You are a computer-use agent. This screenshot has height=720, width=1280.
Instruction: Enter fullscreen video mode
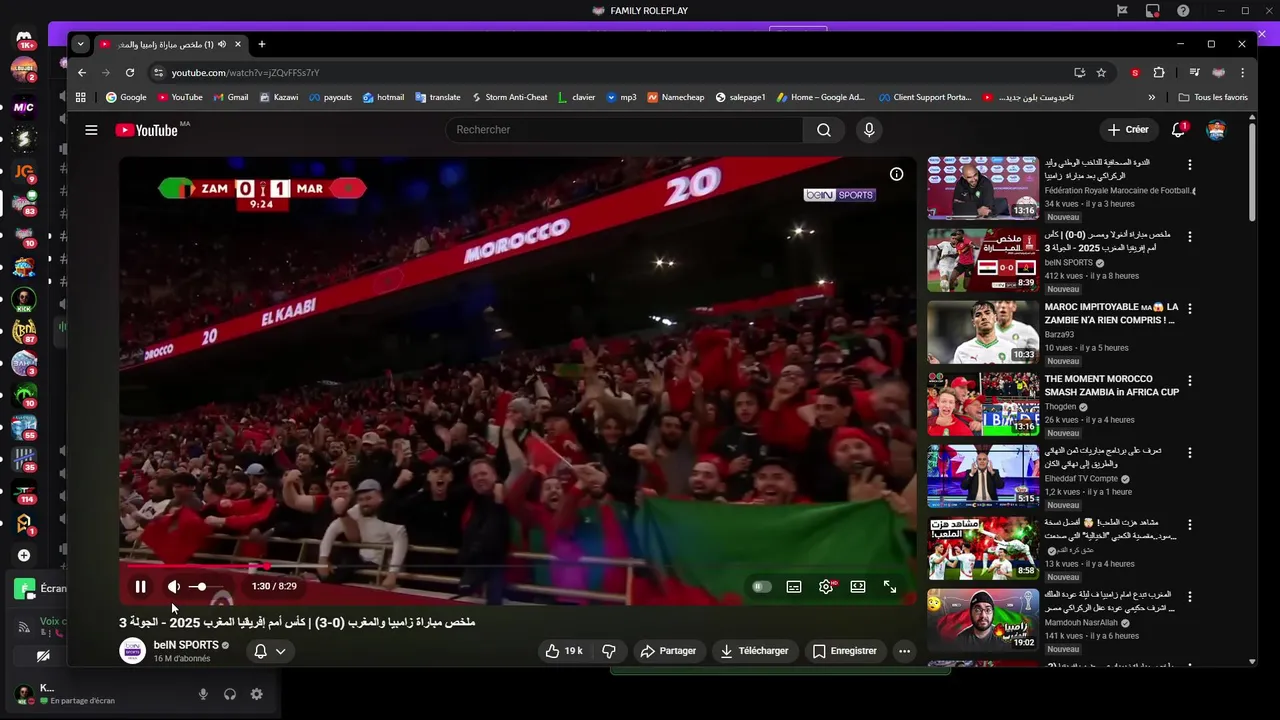click(890, 587)
